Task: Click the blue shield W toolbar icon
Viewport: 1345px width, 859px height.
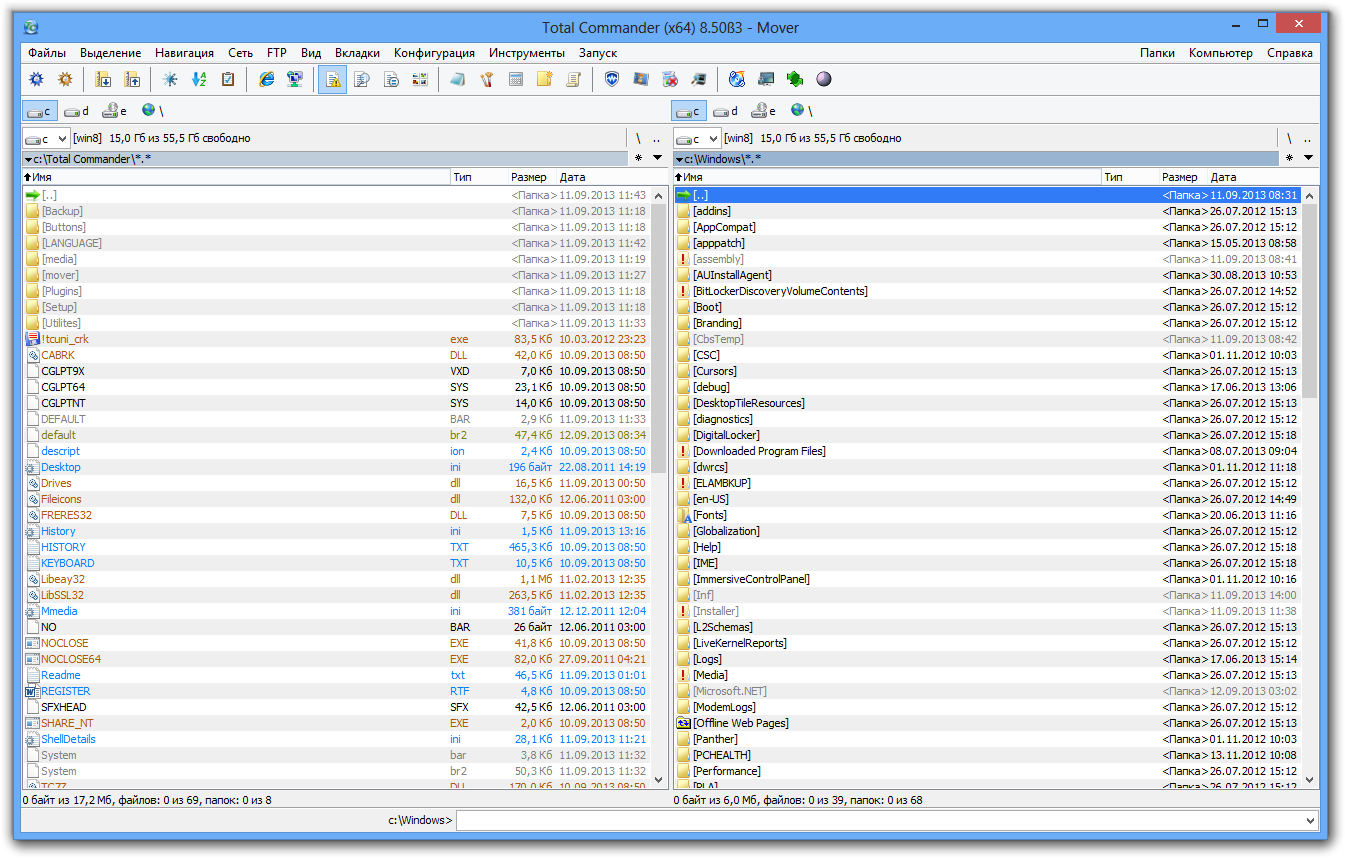Action: coord(612,80)
